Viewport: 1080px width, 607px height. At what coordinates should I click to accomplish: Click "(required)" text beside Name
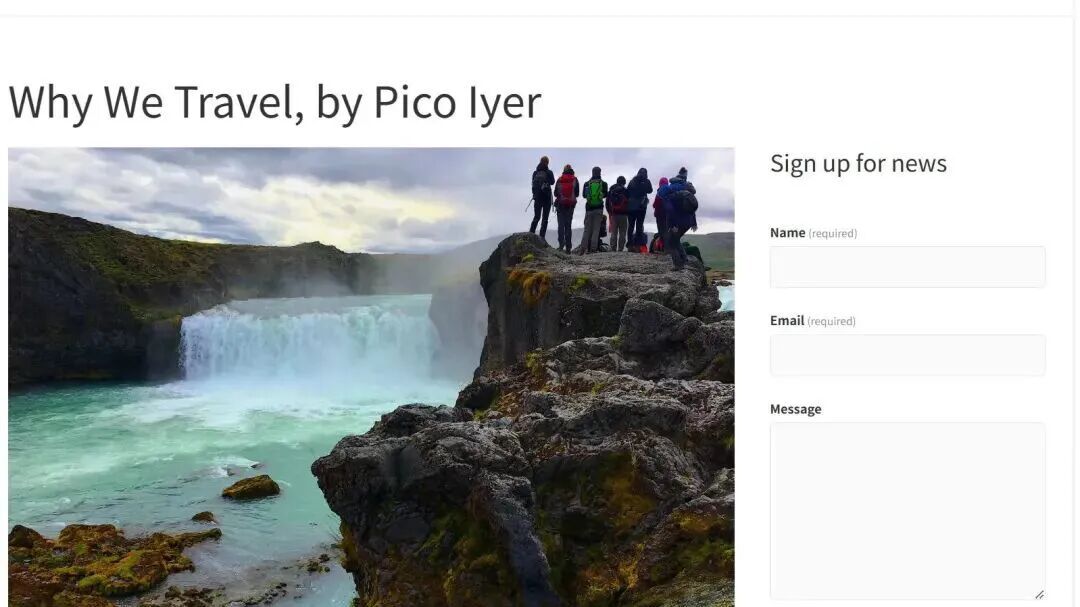(x=833, y=234)
